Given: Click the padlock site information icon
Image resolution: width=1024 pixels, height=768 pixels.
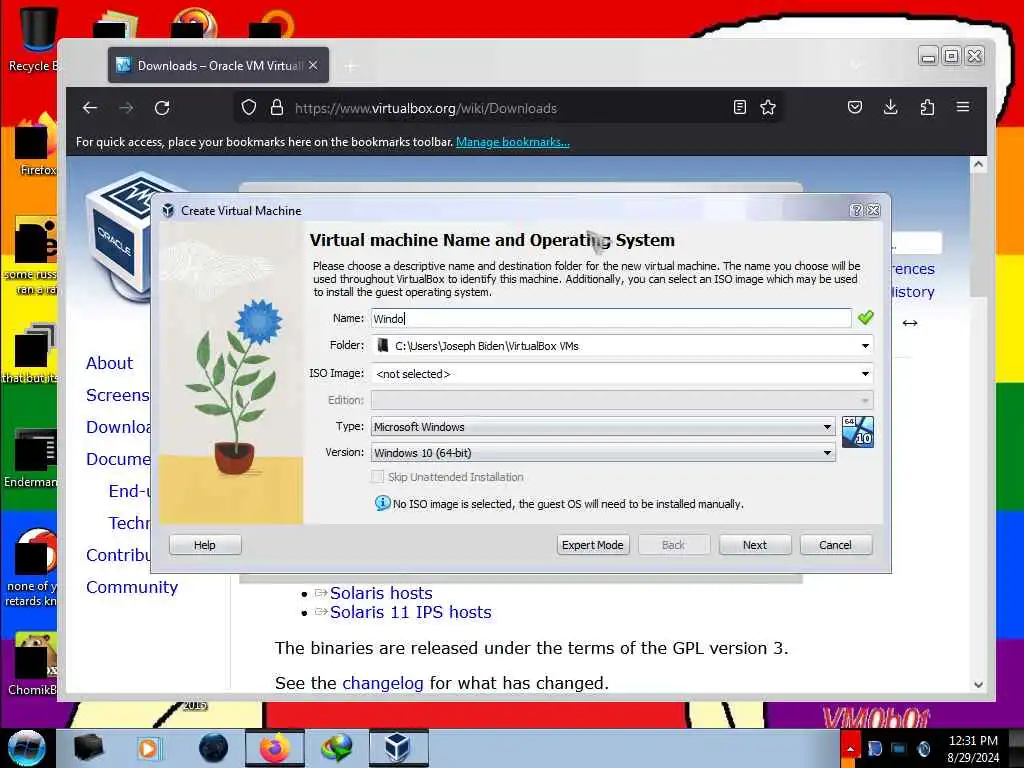Looking at the screenshot, I should pyautogui.click(x=277, y=108).
